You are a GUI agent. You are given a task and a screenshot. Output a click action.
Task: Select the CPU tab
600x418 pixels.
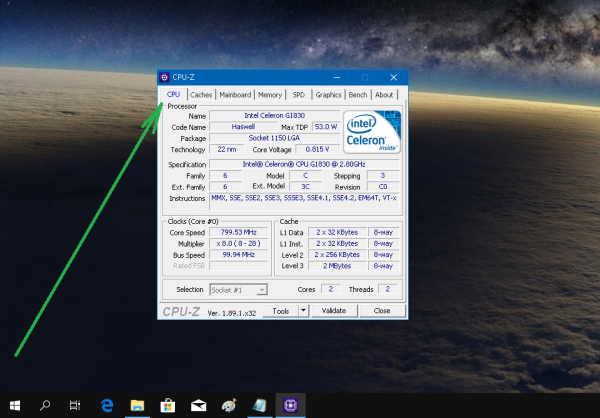(173, 94)
